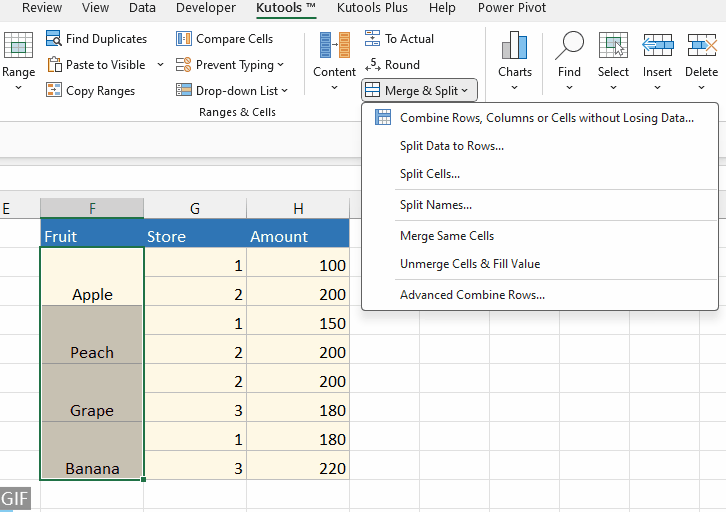Click the Charts bar graph icon
The width and height of the screenshot is (726, 512).
tap(514, 45)
